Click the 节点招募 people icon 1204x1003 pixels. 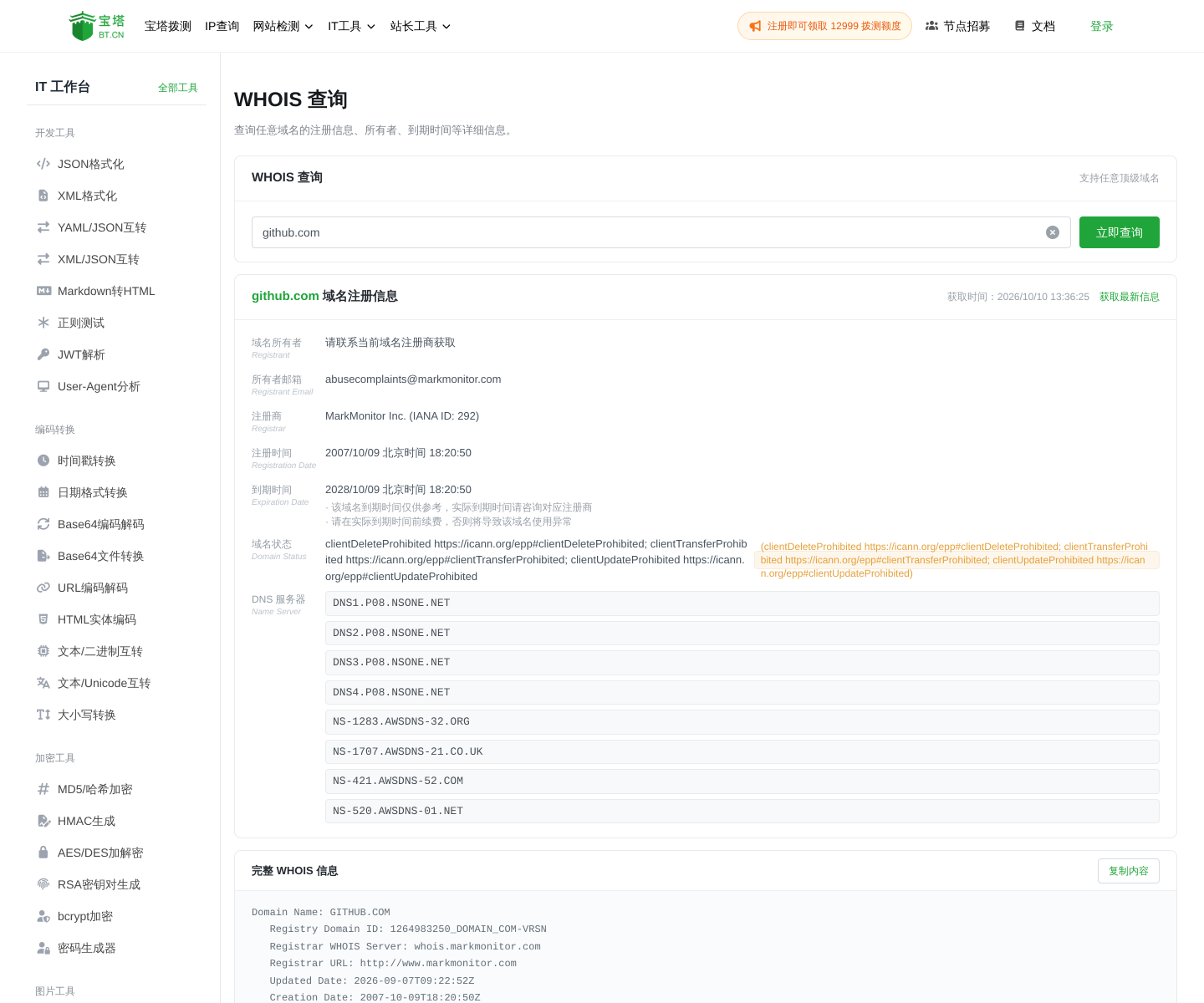[x=931, y=26]
